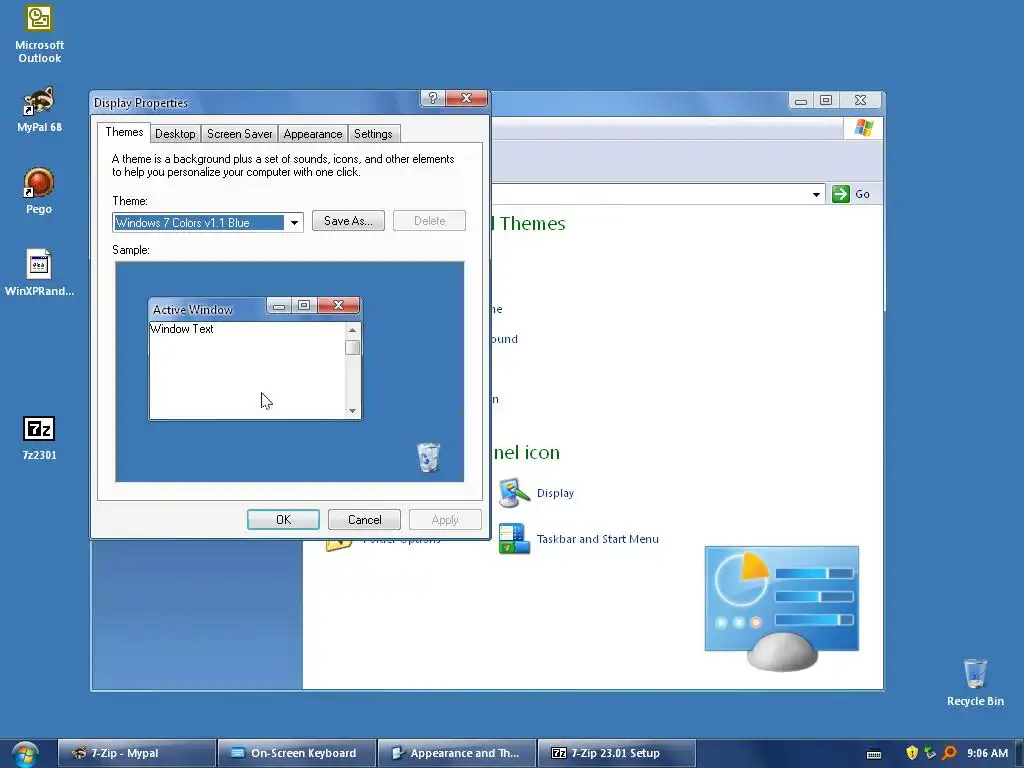This screenshot has width=1024, height=768.
Task: Switch to On-Screen Keyboard taskbar button
Action: click(296, 753)
